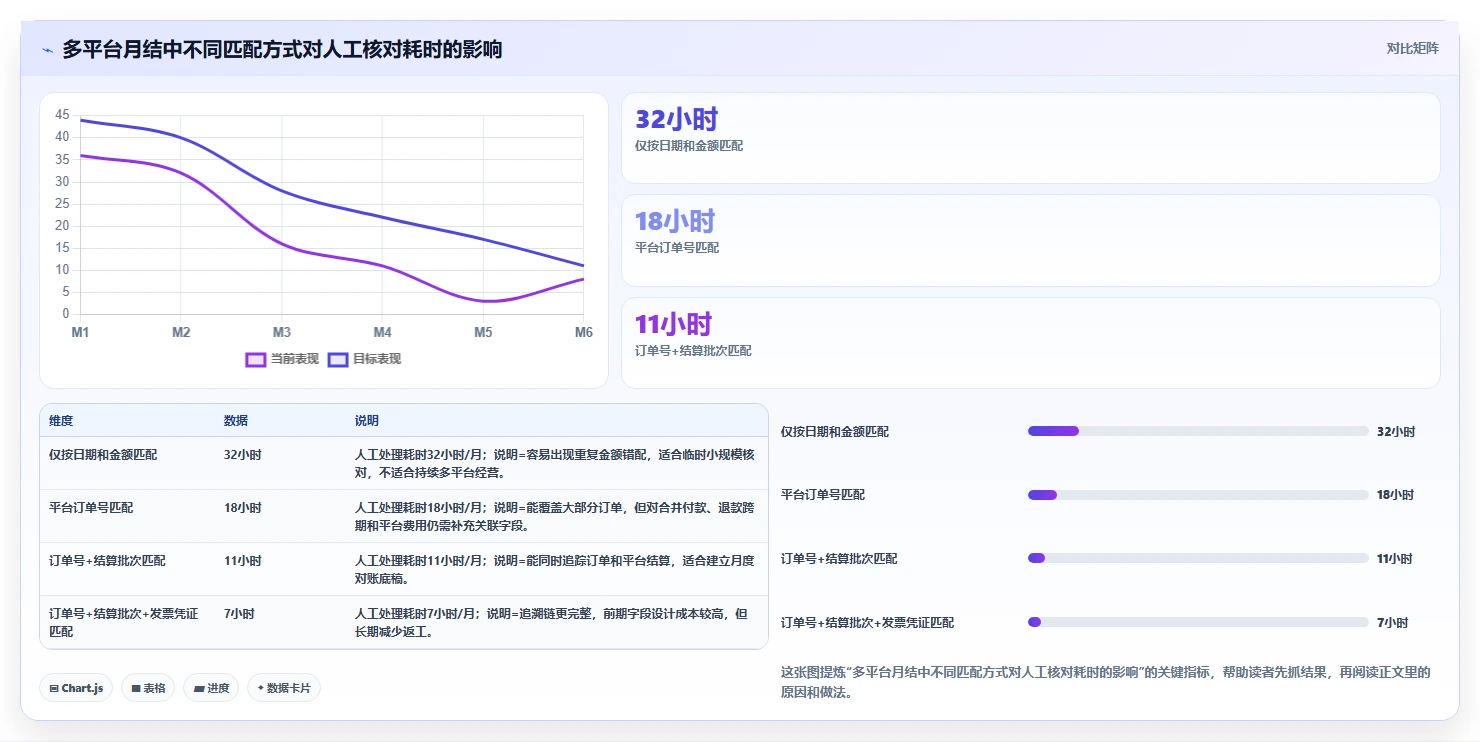
Task: Click the 7小时 table cell
Action: pyautogui.click(x=239, y=613)
